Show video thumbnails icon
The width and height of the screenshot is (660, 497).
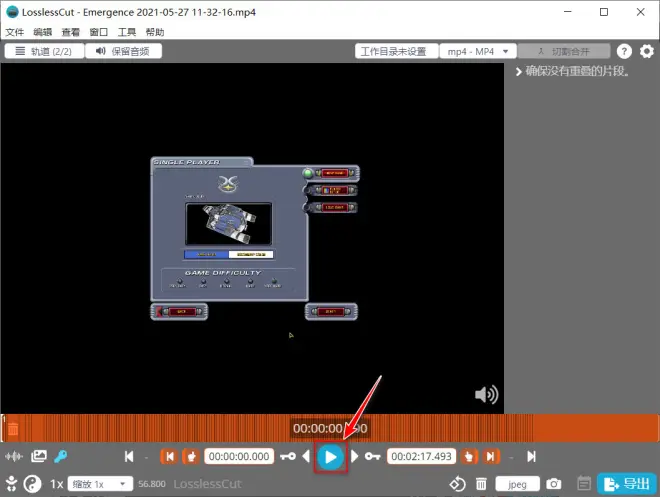pos(39,456)
